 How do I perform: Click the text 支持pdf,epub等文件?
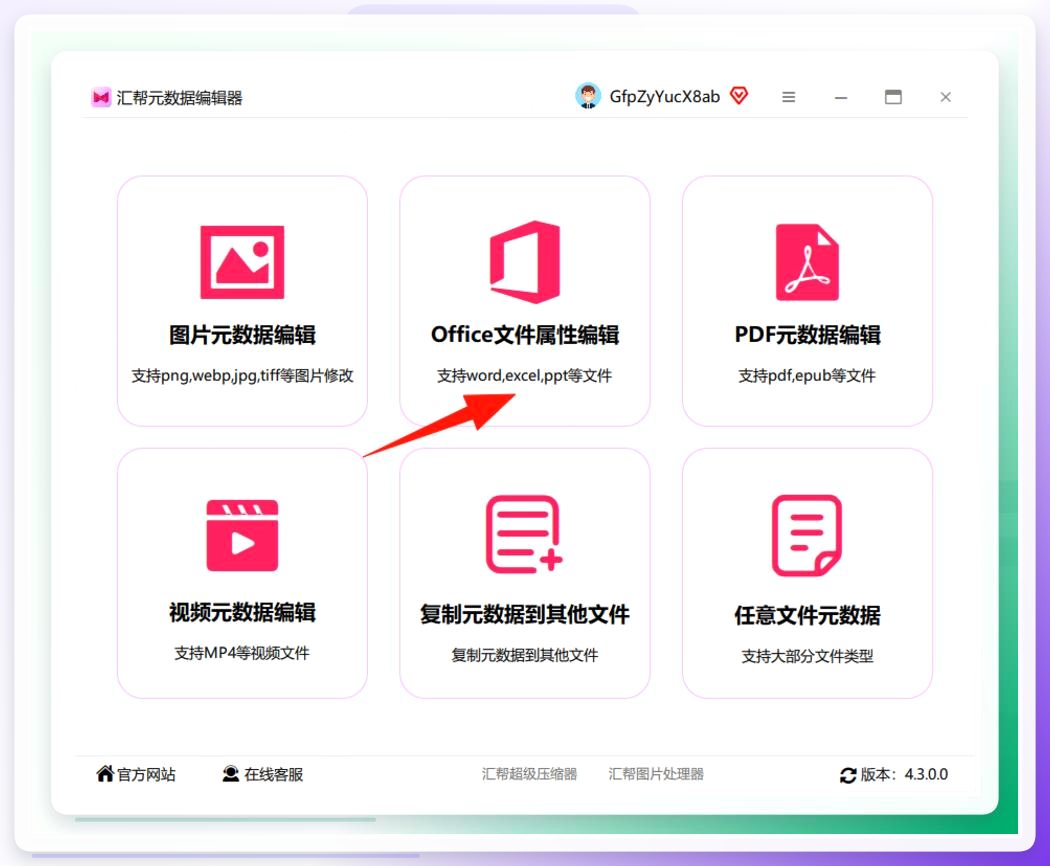click(x=807, y=376)
